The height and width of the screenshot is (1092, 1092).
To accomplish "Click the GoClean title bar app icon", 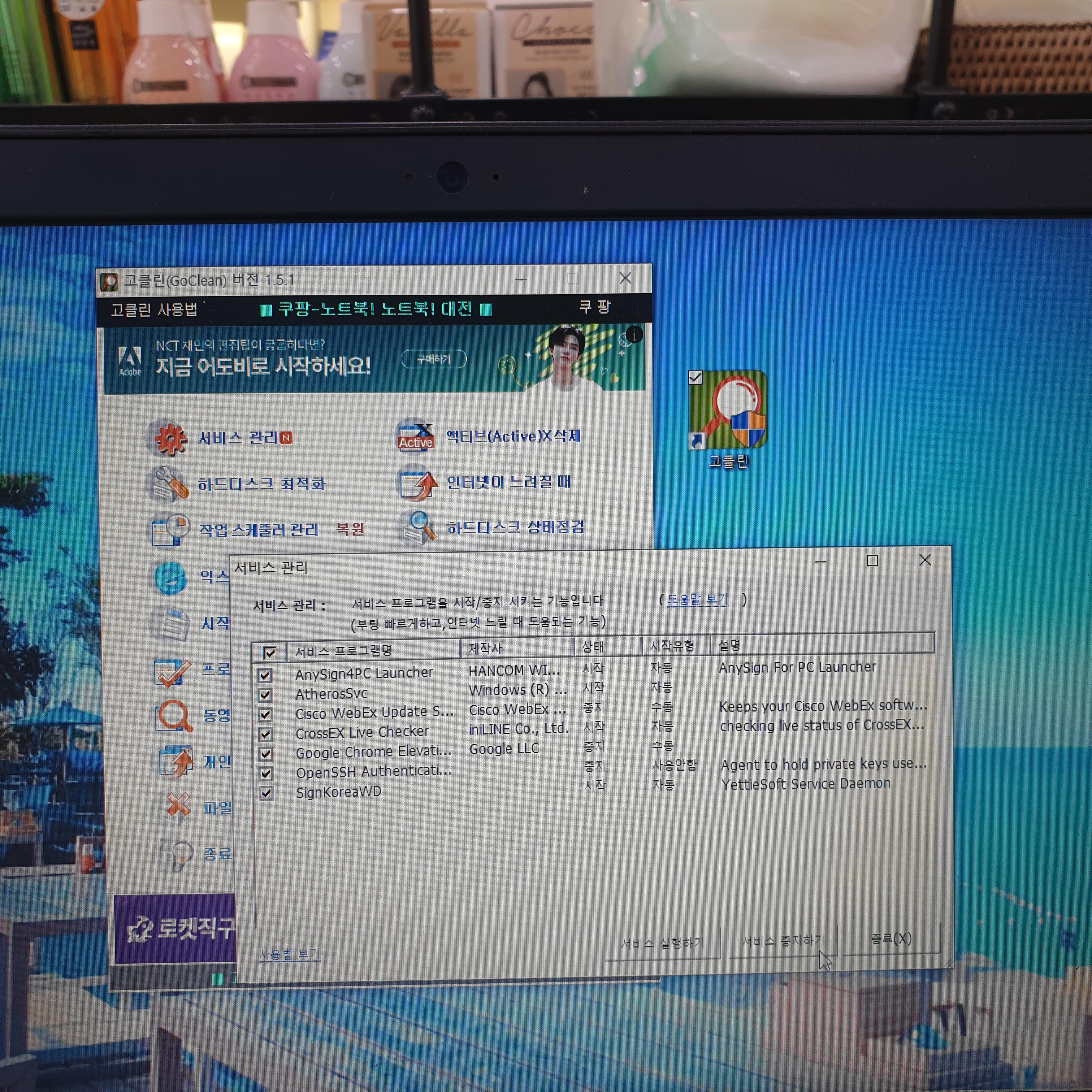I will (109, 281).
